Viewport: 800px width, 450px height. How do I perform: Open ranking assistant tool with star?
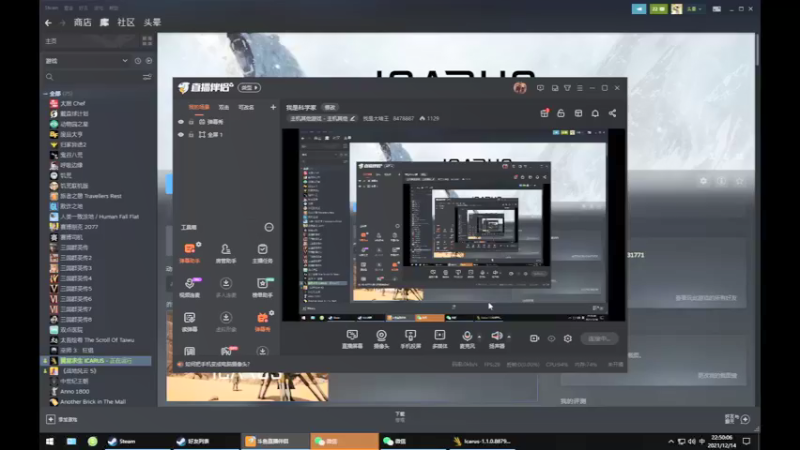[x=262, y=287]
